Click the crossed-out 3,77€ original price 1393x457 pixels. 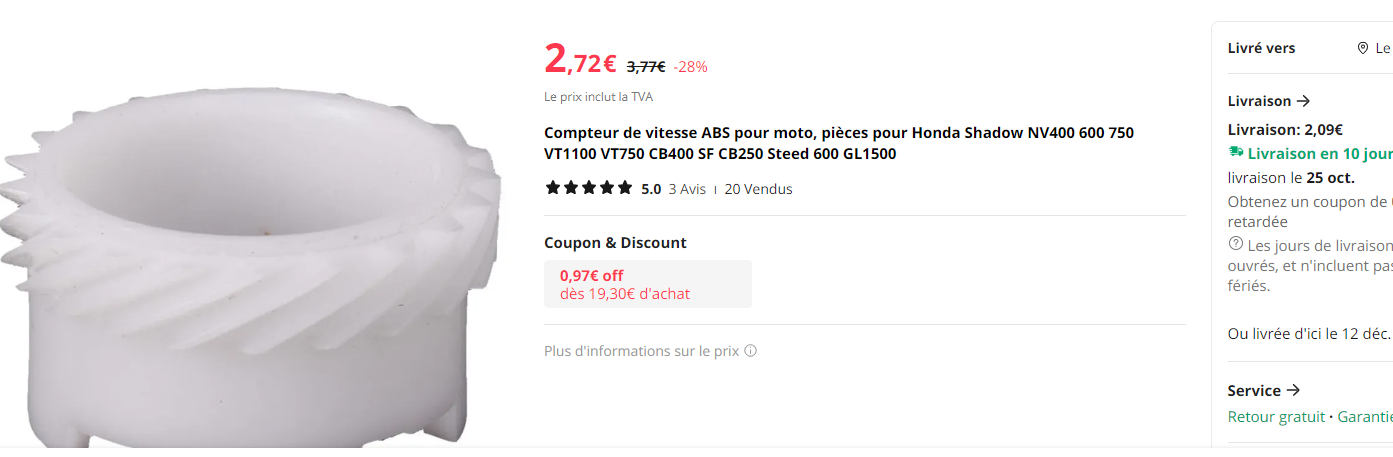coord(646,67)
